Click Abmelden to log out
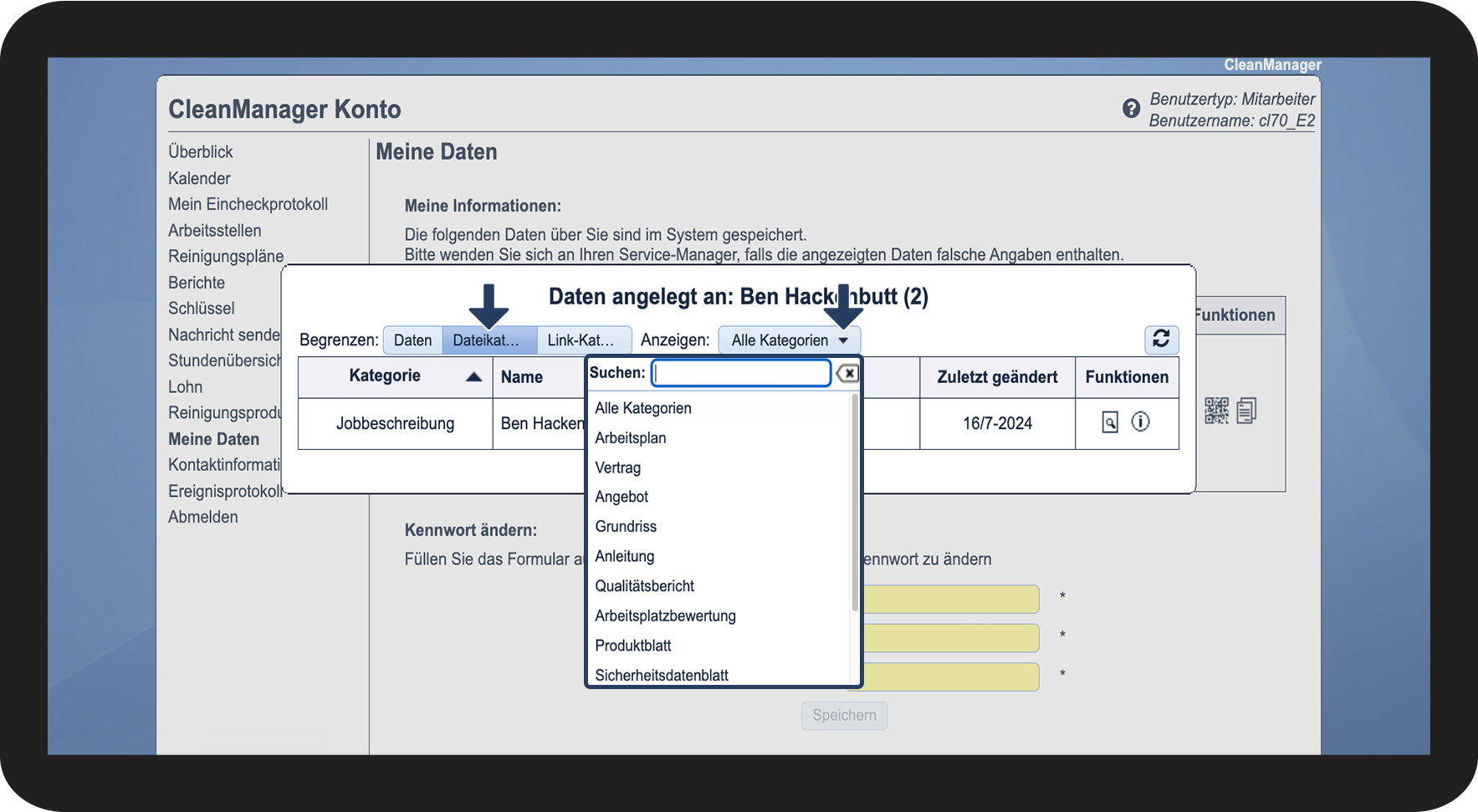1478x812 pixels. tap(202, 517)
